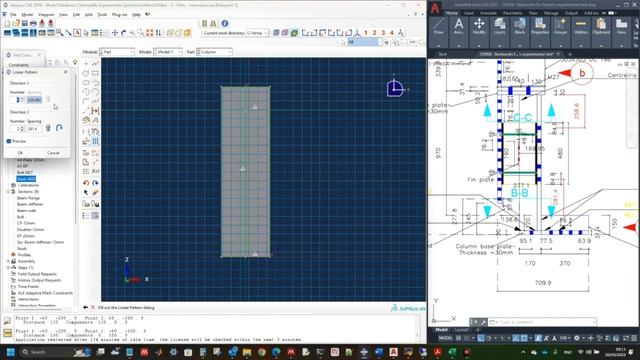Expand the Assembly node in model tree

8,261
